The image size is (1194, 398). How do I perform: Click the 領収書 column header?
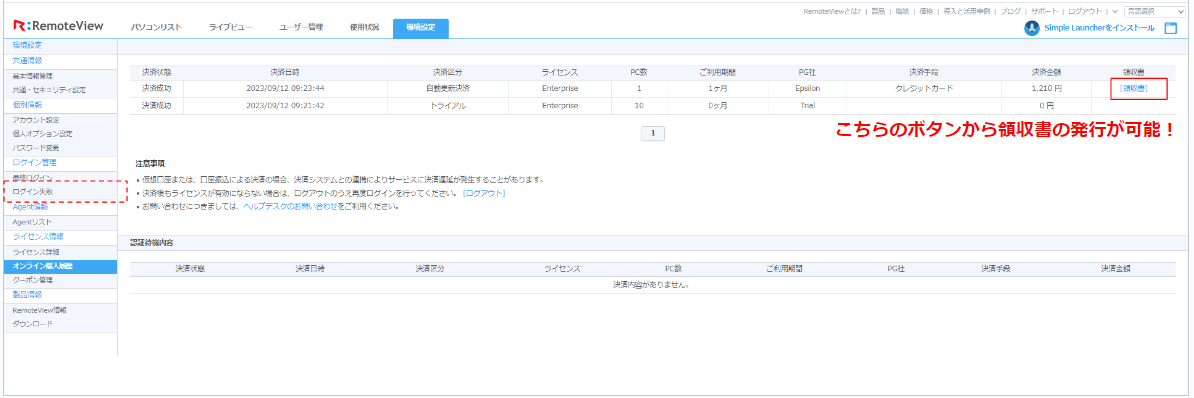(x=1134, y=72)
